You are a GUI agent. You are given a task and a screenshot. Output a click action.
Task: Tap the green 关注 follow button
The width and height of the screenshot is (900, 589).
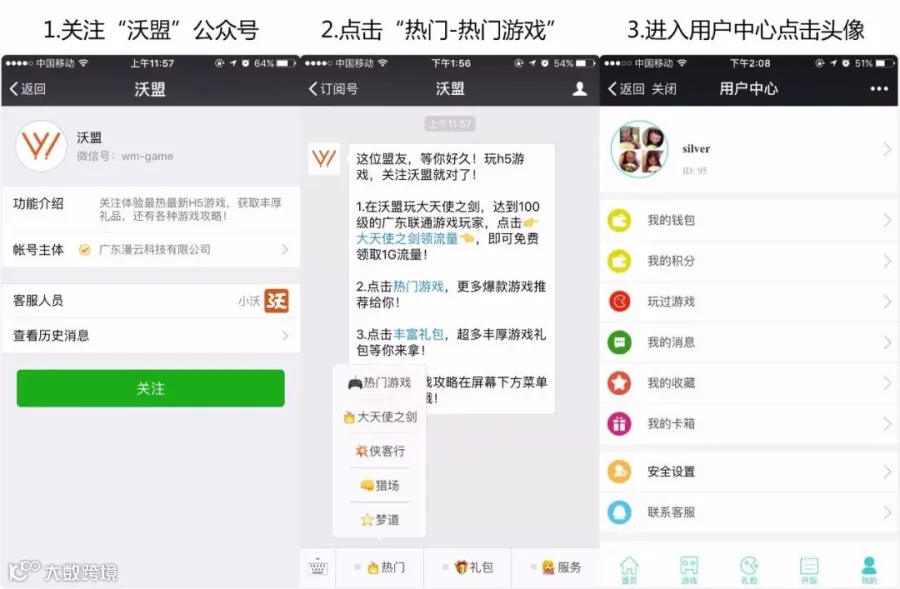[150, 388]
